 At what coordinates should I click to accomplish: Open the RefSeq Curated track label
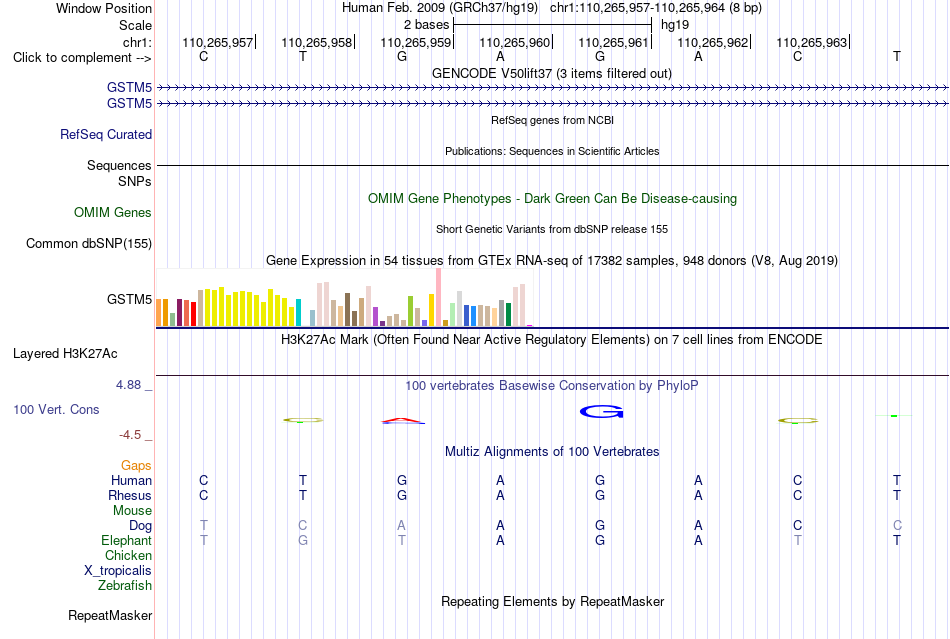[105, 134]
